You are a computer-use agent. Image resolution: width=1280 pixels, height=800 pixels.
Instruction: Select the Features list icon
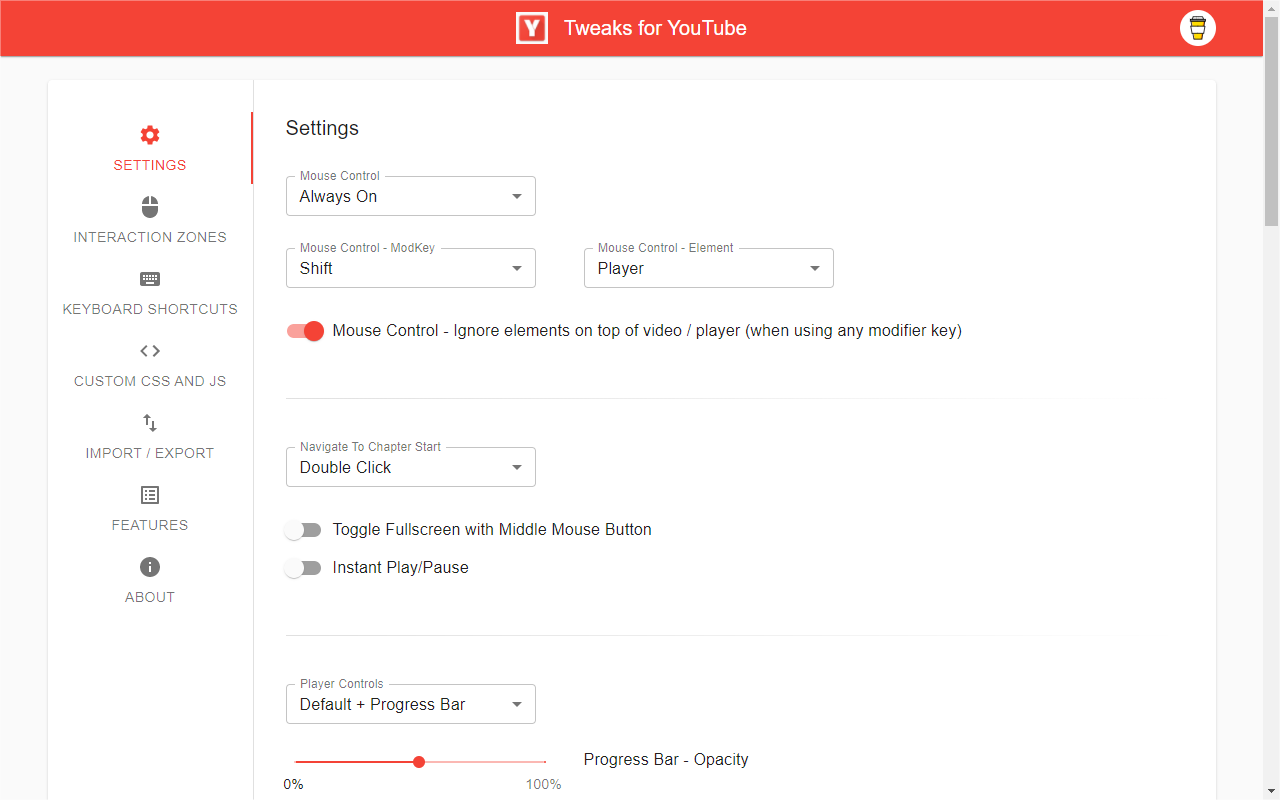pos(149,494)
